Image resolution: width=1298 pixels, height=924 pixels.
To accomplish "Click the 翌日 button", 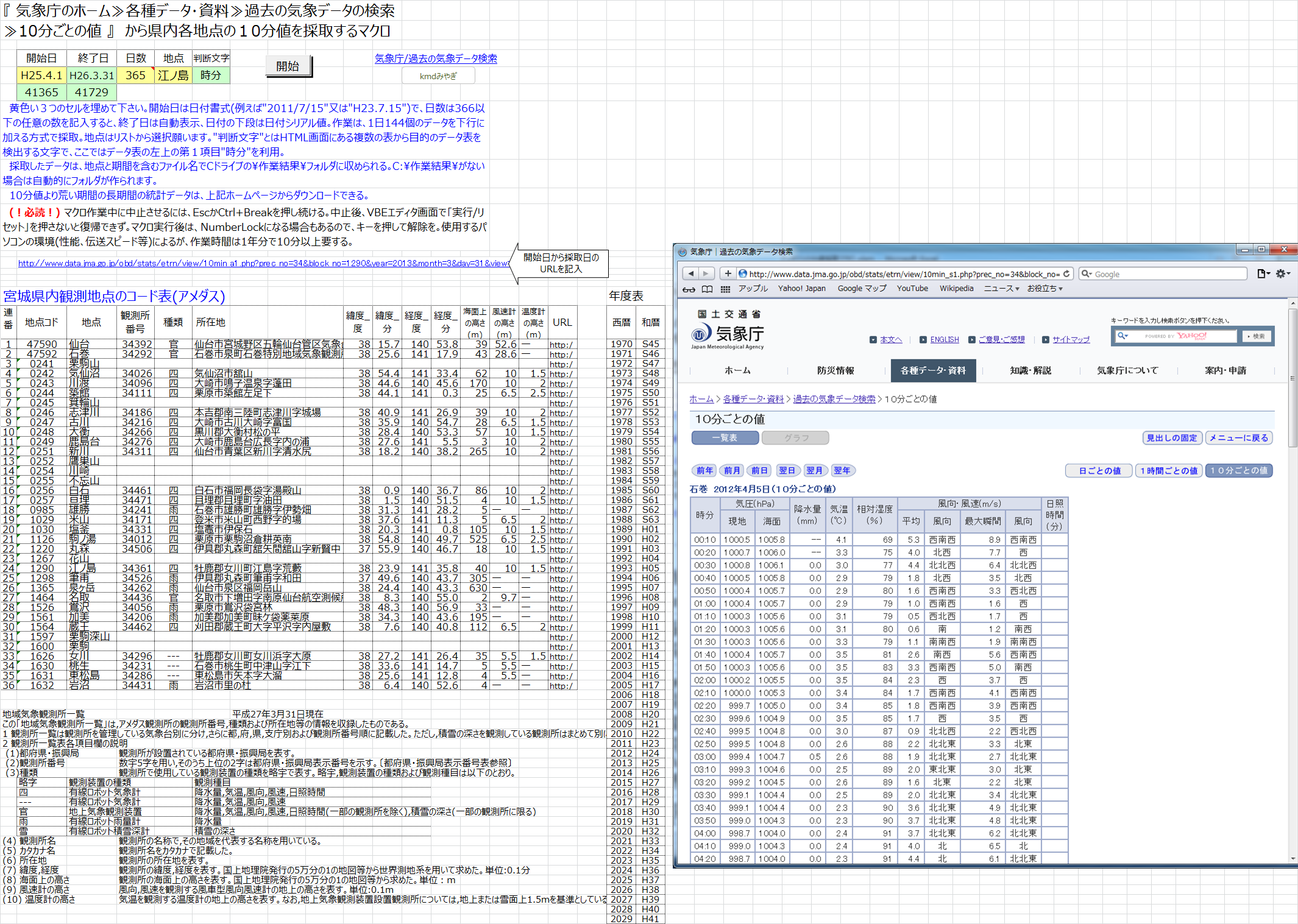I will click(787, 470).
